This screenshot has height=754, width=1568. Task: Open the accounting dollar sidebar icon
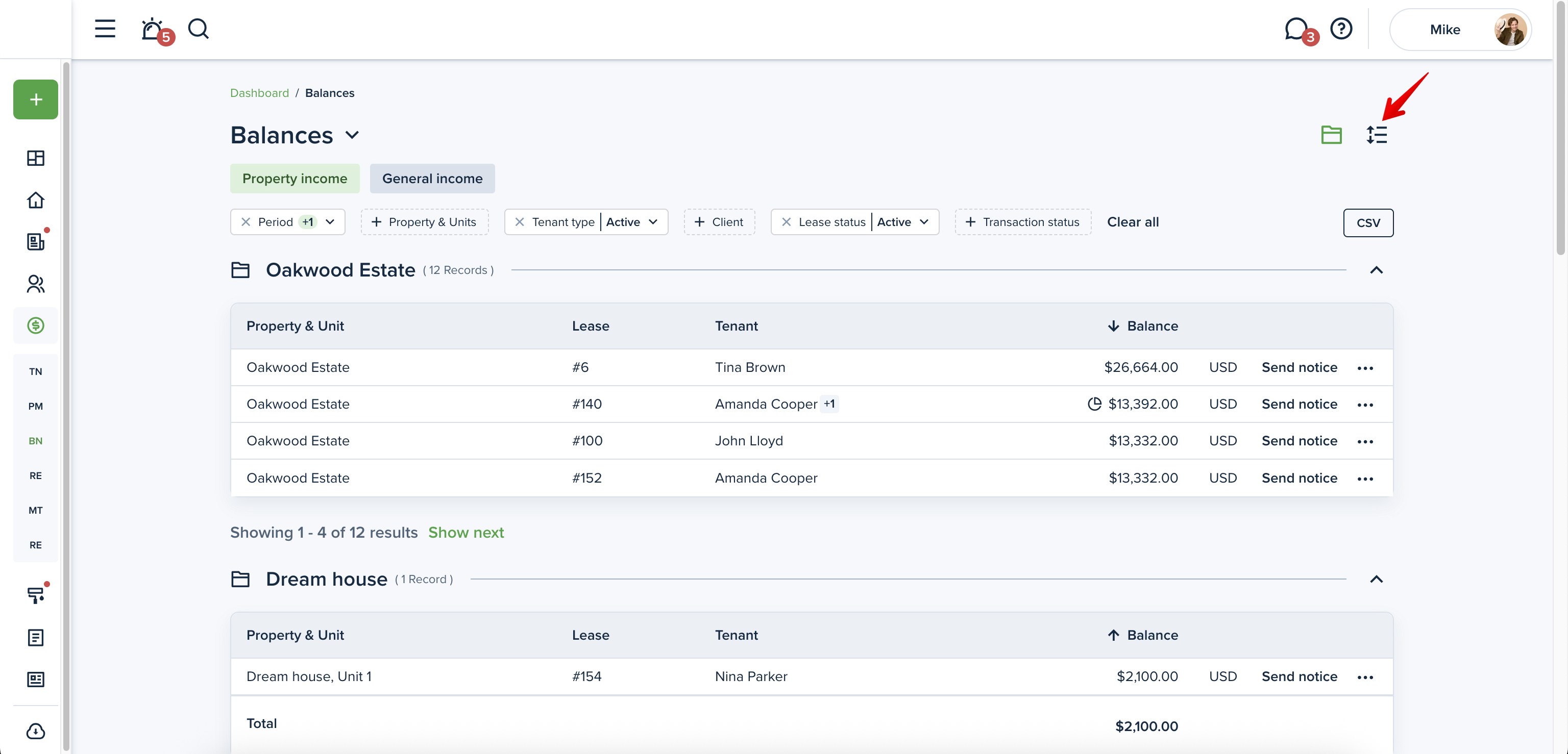pyautogui.click(x=35, y=325)
